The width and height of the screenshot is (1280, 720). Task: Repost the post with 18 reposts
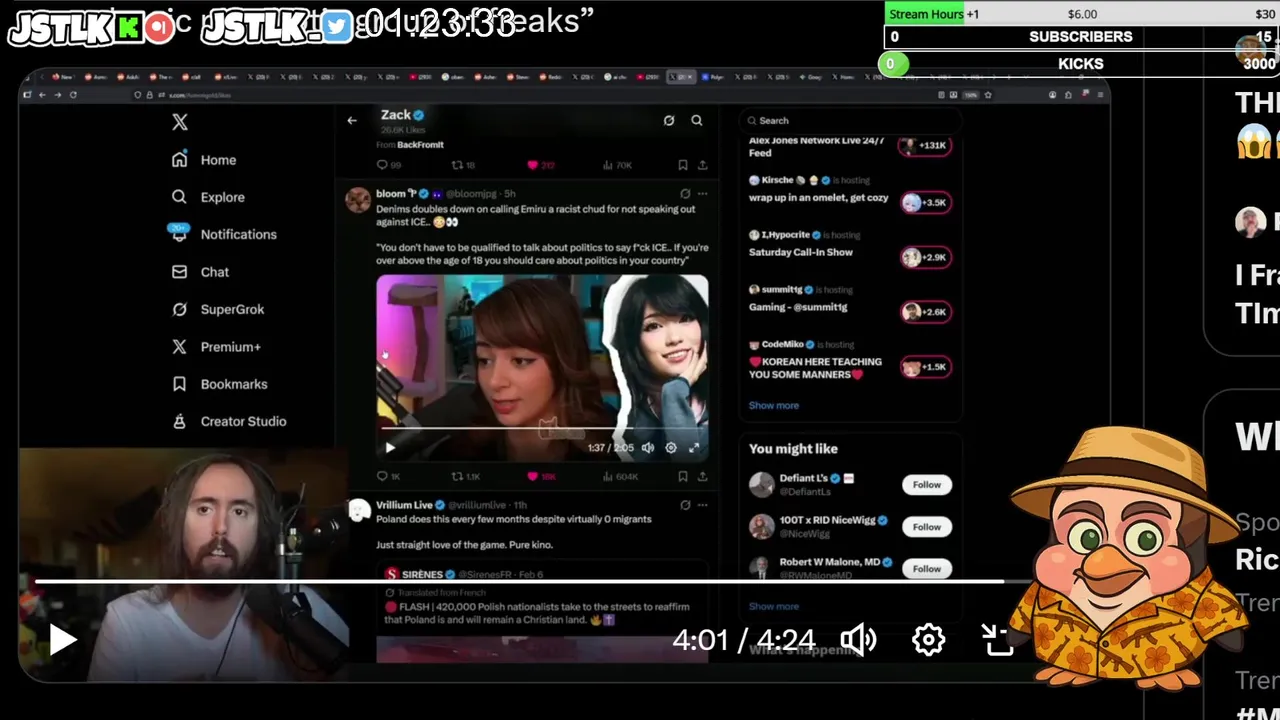tap(463, 165)
